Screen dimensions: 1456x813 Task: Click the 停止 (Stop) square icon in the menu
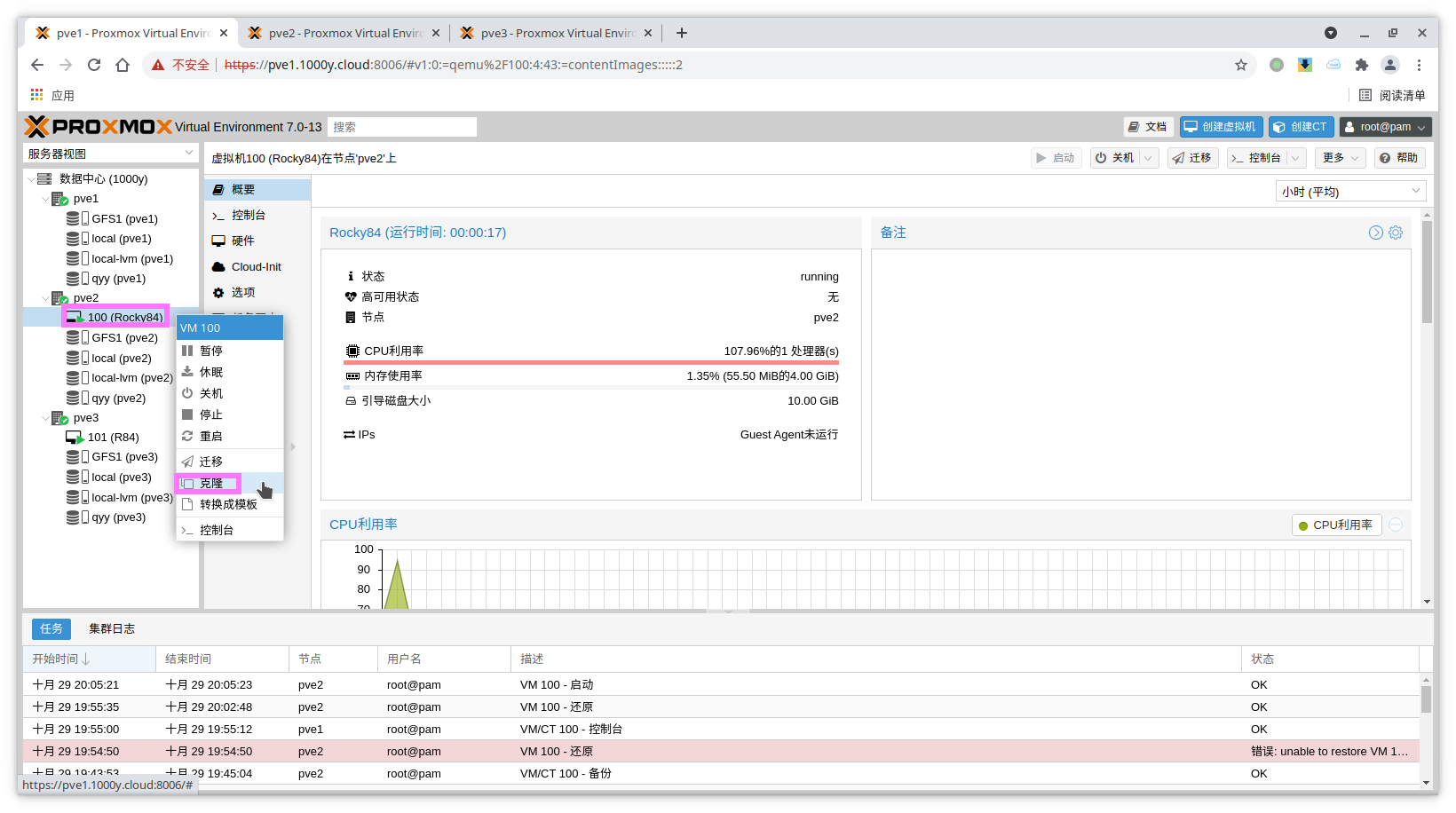coord(187,415)
